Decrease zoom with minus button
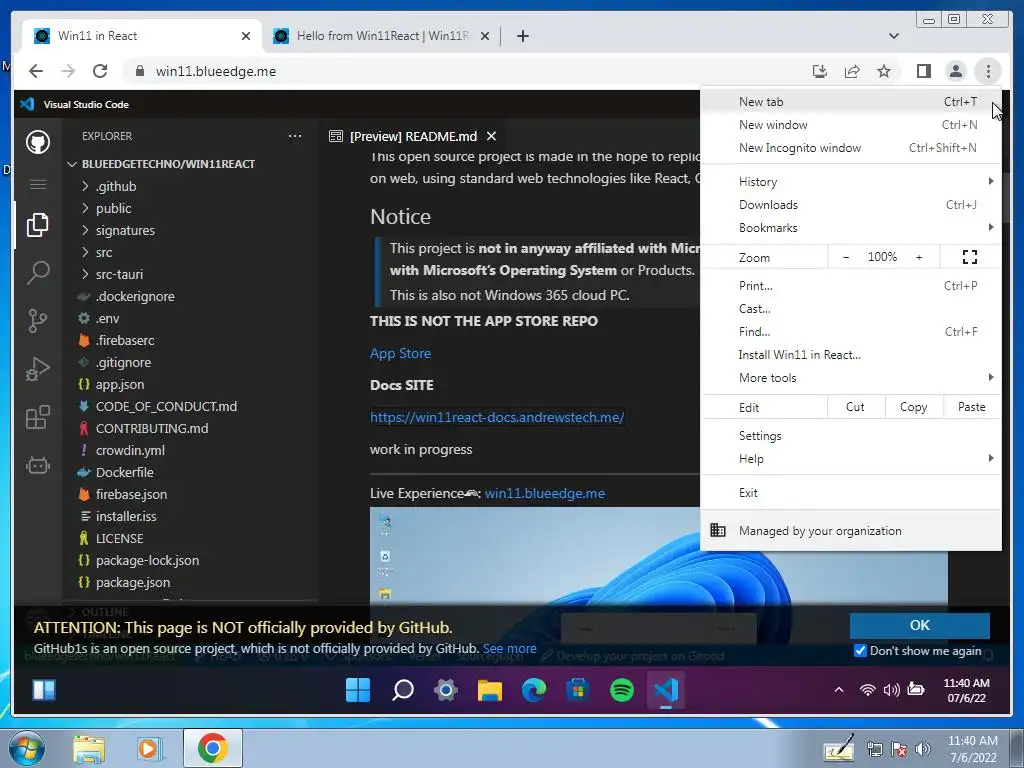 pyautogui.click(x=846, y=257)
